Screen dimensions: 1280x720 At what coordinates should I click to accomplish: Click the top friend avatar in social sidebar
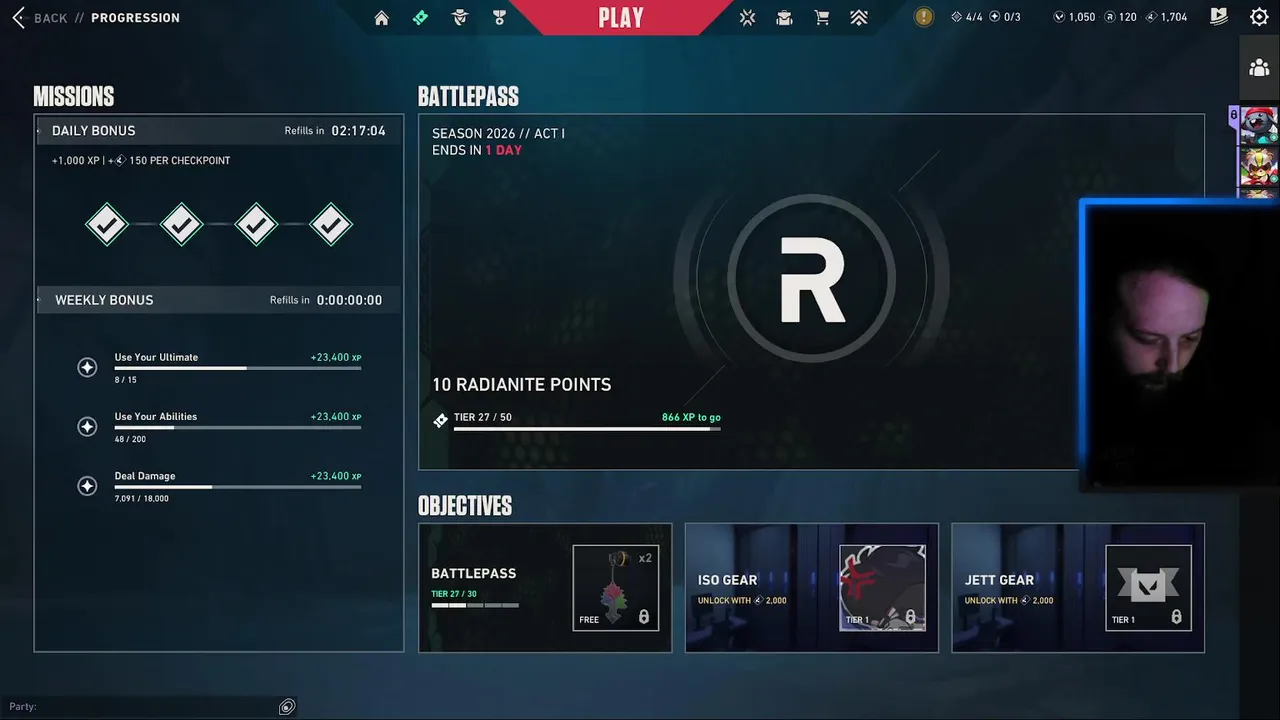click(x=1258, y=126)
